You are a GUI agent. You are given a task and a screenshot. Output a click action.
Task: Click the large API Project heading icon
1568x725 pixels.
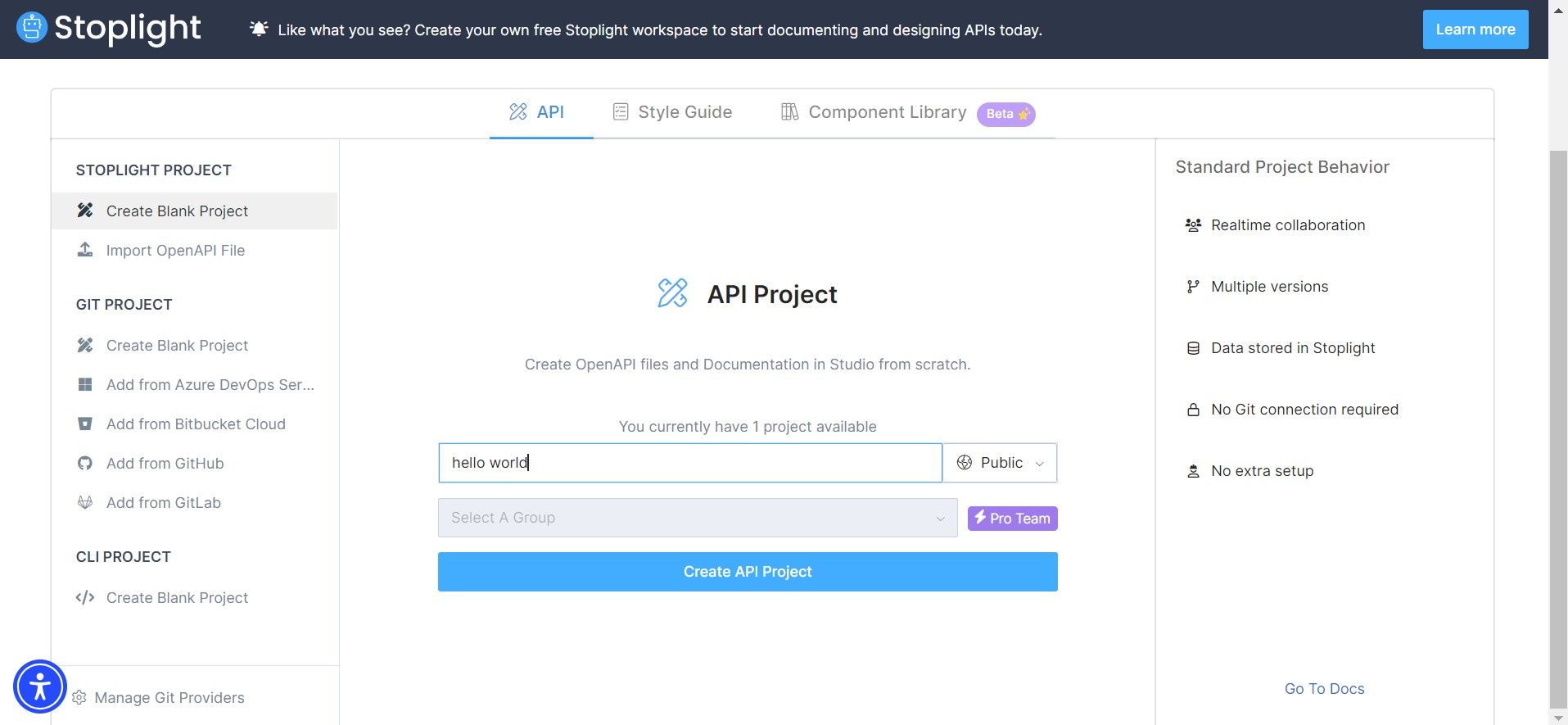pos(673,293)
